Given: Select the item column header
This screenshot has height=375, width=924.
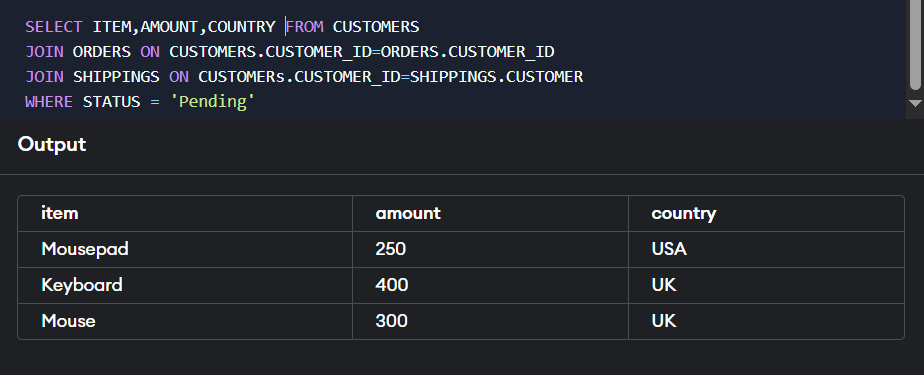Looking at the screenshot, I should (185, 213).
